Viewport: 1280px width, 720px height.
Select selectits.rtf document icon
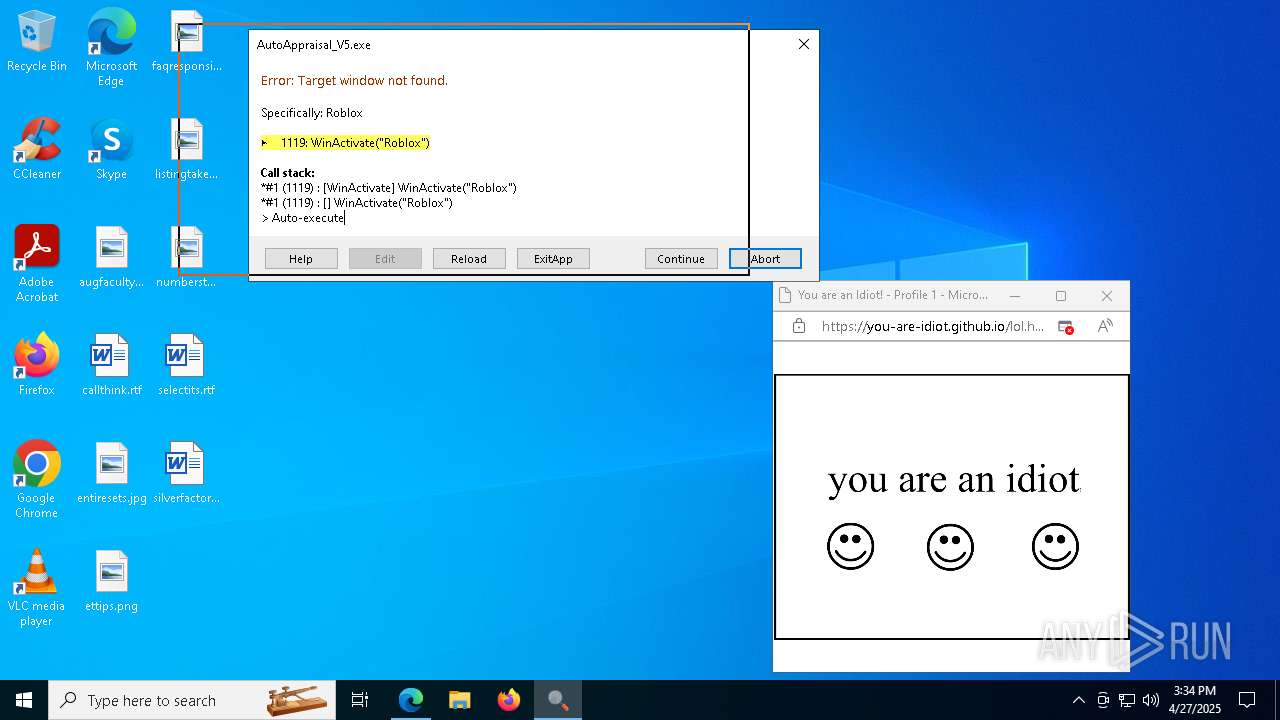[186, 365]
